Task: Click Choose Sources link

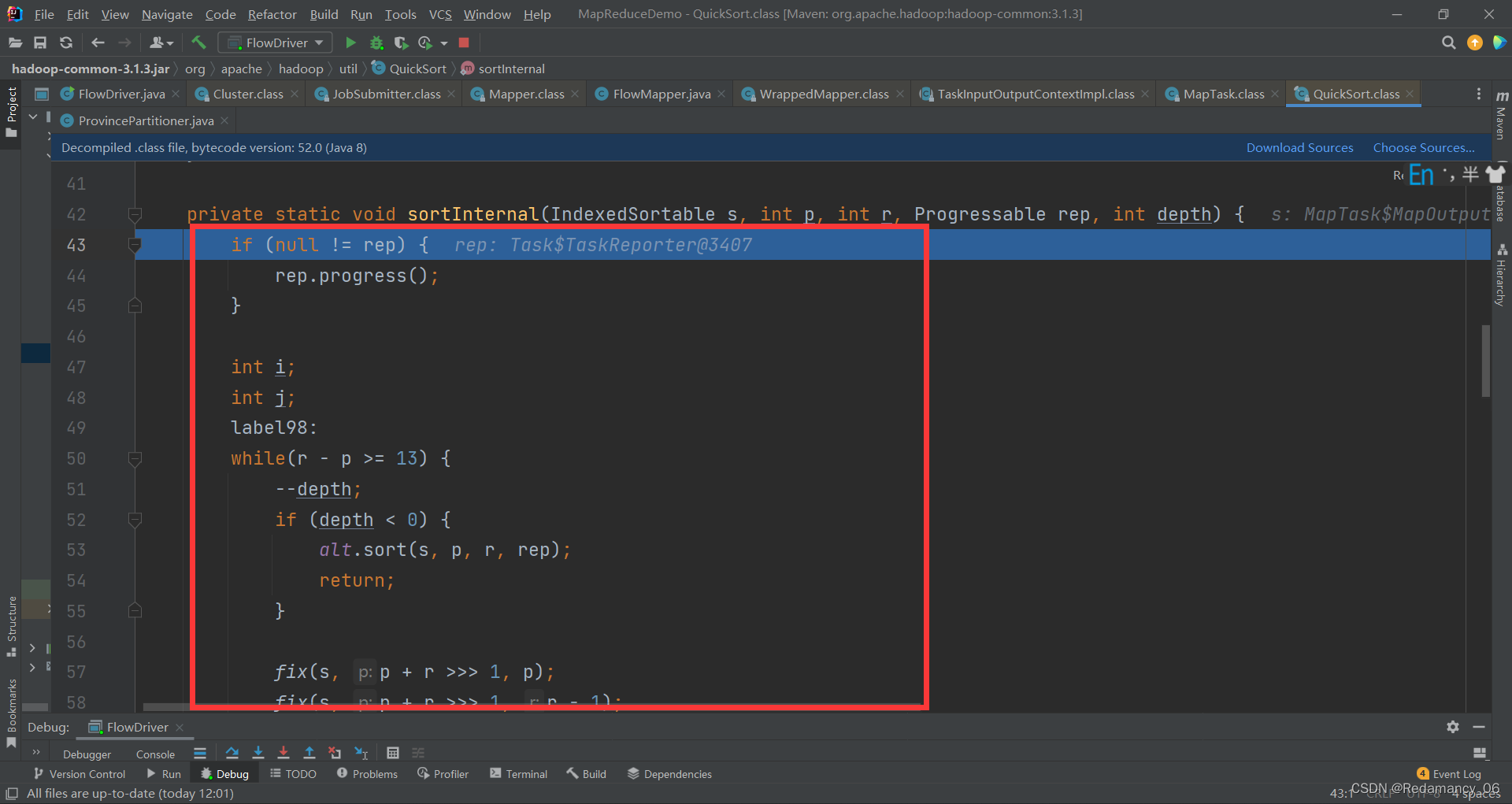Action: [1424, 147]
